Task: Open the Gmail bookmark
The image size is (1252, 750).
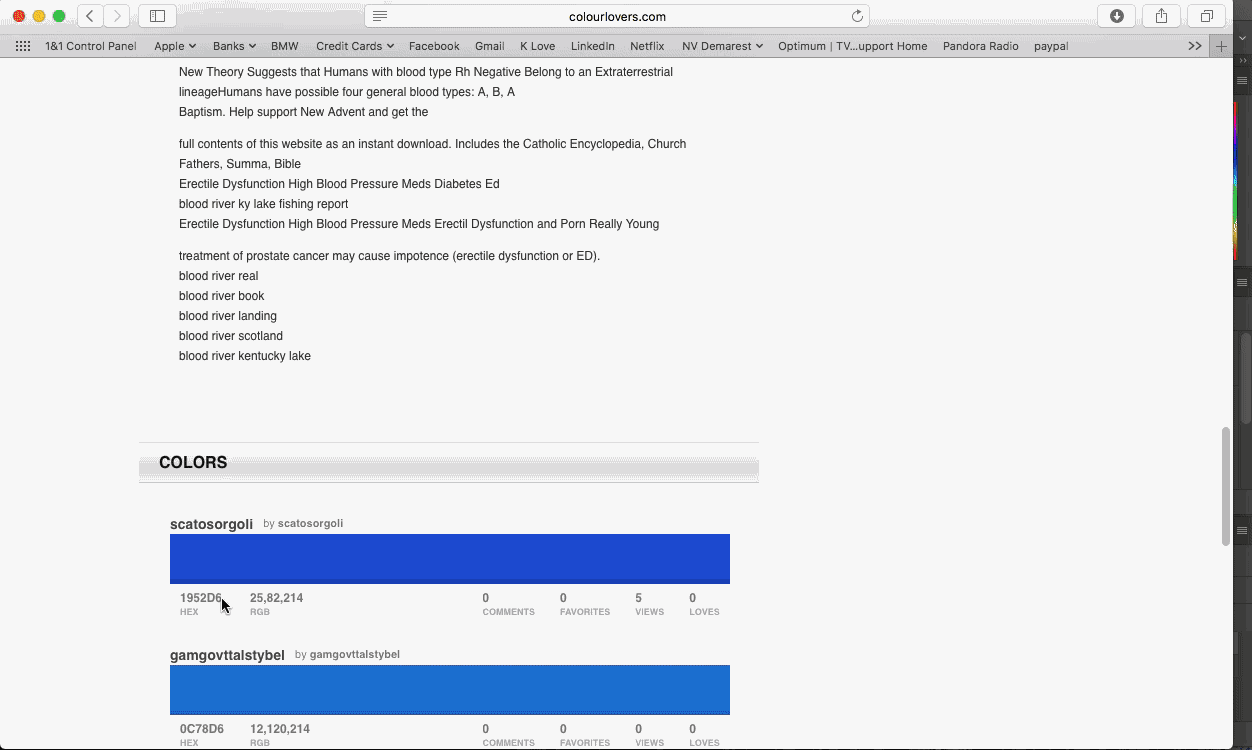Action: pos(489,46)
